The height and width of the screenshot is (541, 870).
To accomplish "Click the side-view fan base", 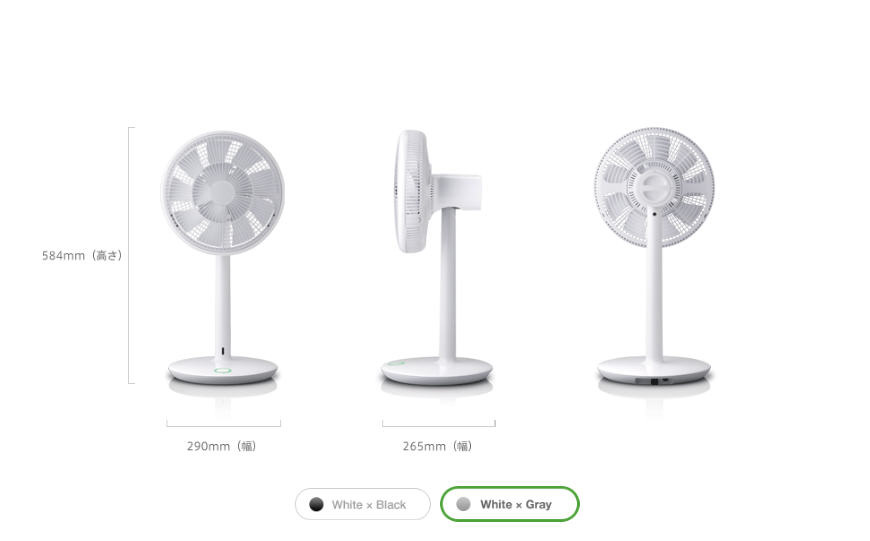I will 437,371.
